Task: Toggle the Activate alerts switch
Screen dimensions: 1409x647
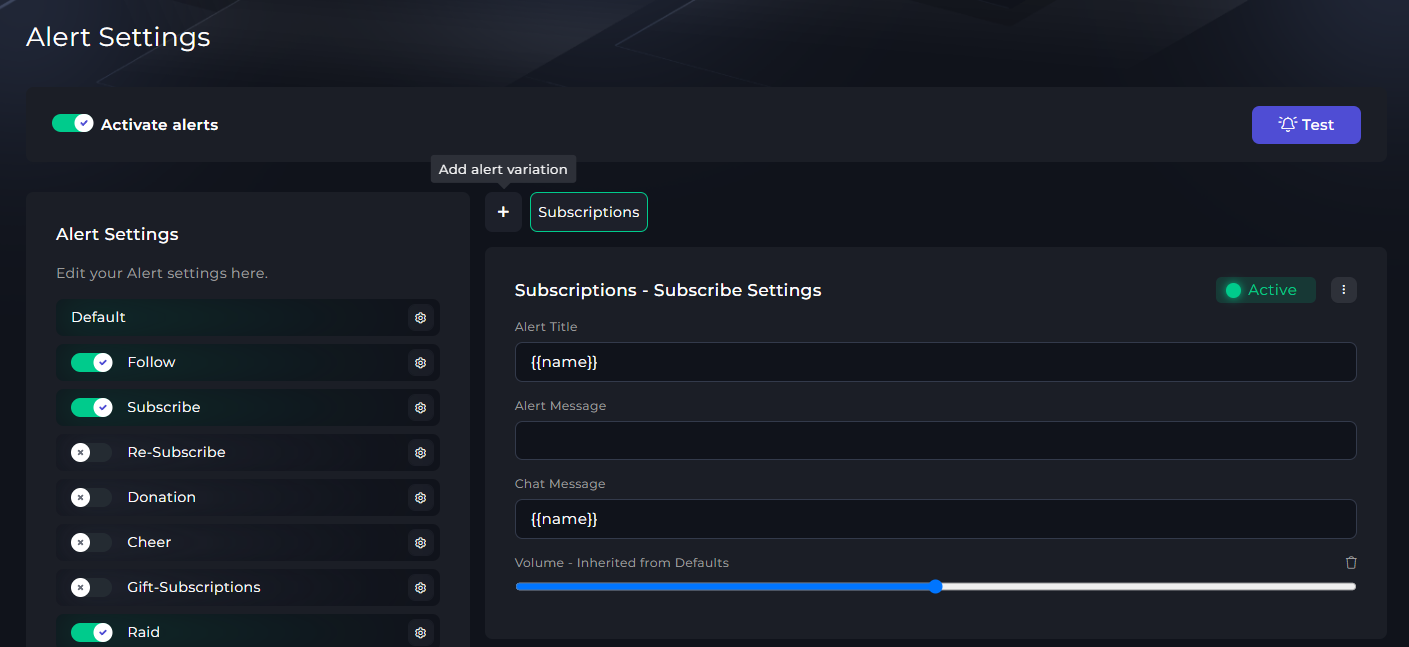Action: (x=73, y=124)
